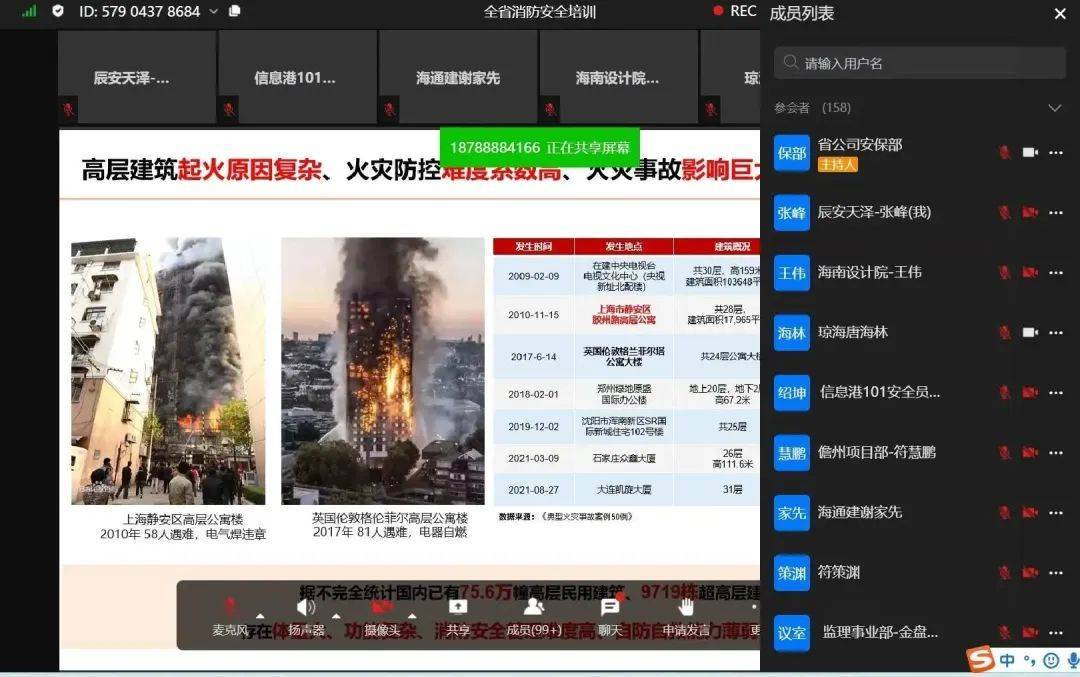1080x677 pixels.
Task: Toggle camera for 辰安天泽-张峰(我)
Action: 1030,212
